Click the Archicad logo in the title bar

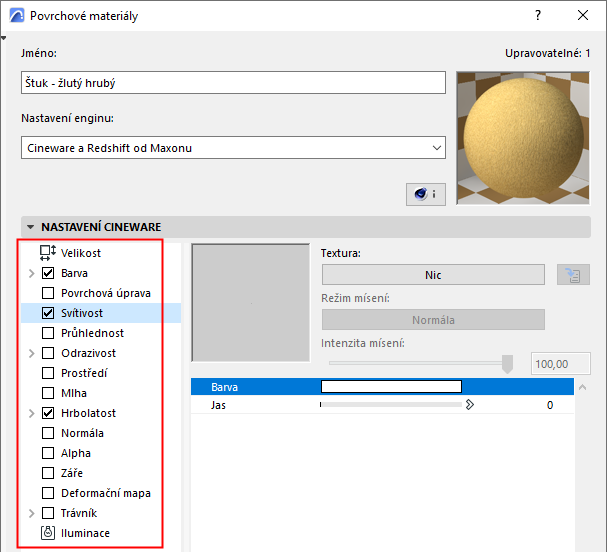click(x=17, y=16)
